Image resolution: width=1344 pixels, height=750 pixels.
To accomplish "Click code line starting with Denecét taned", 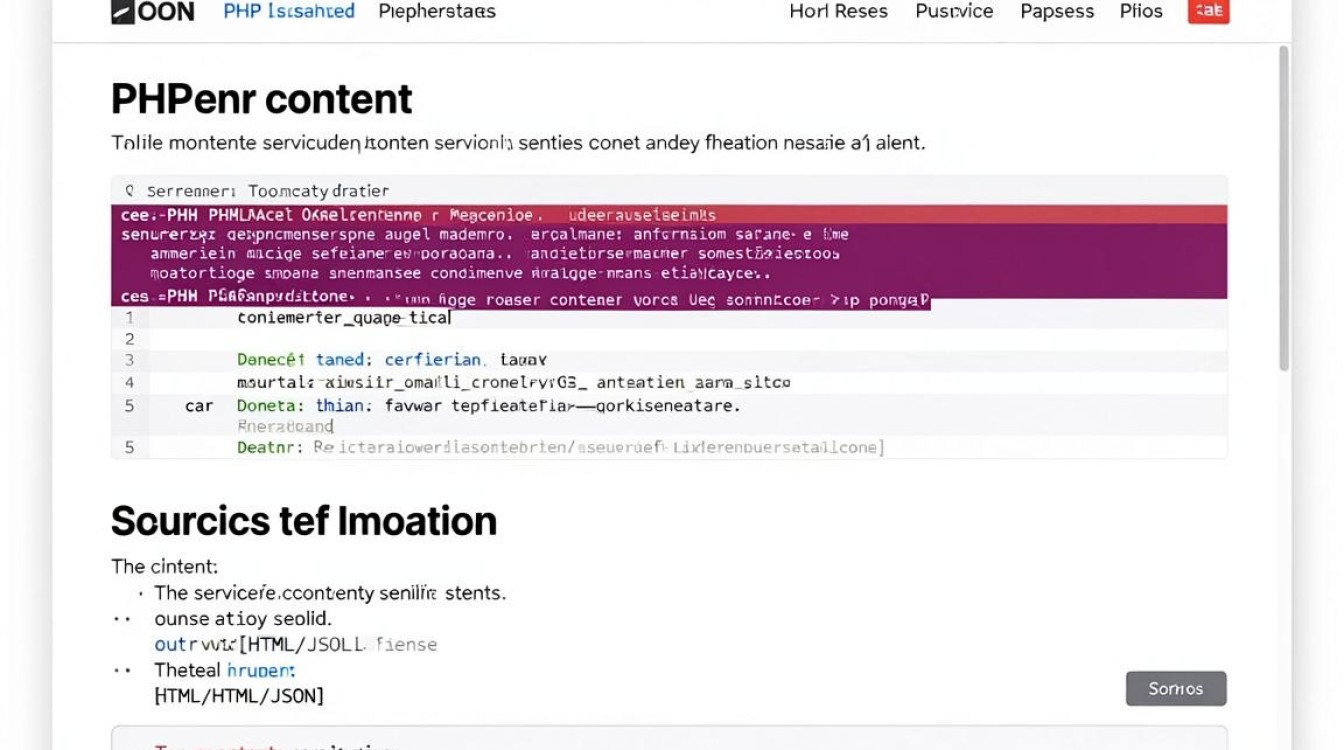I will pos(392,359).
